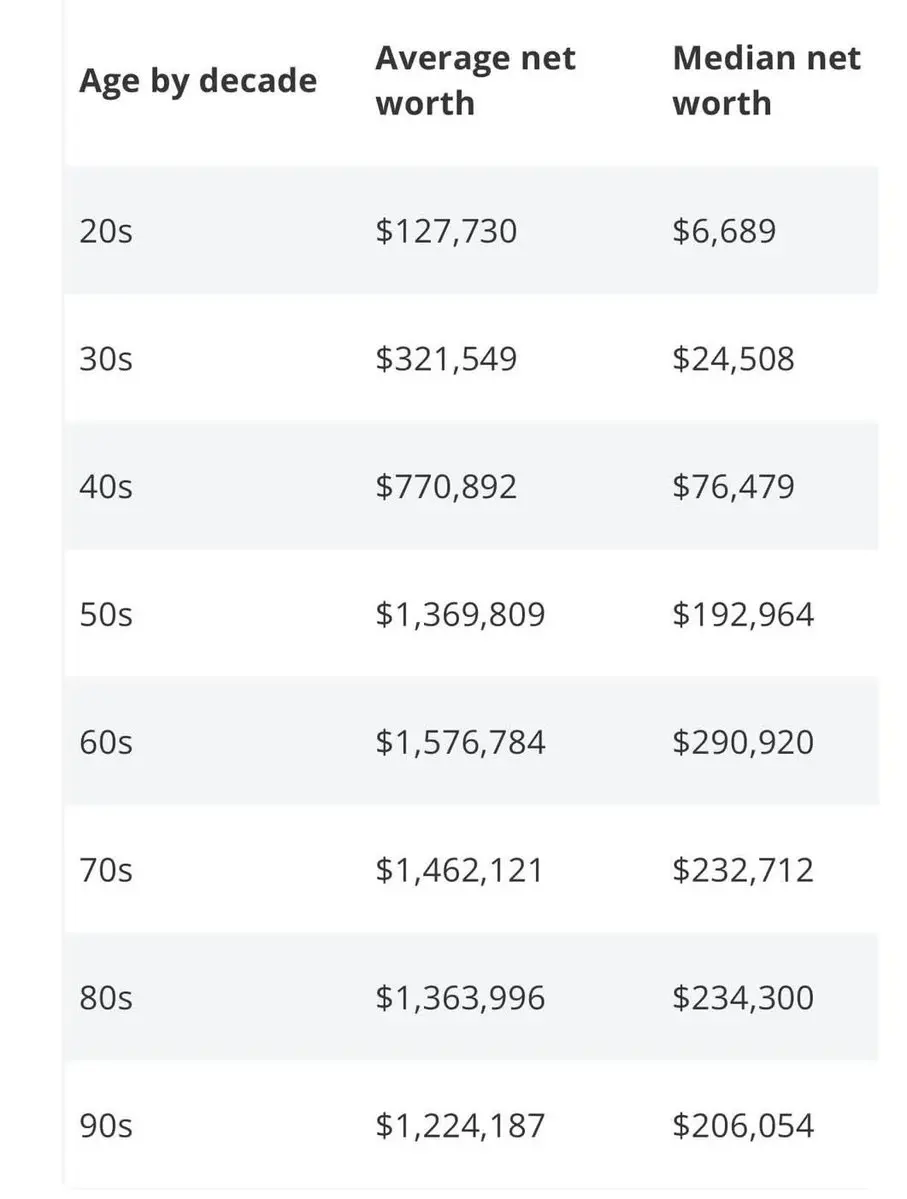The height and width of the screenshot is (1199, 907).
Task: Click the average value $1,369,809
Action: point(460,614)
